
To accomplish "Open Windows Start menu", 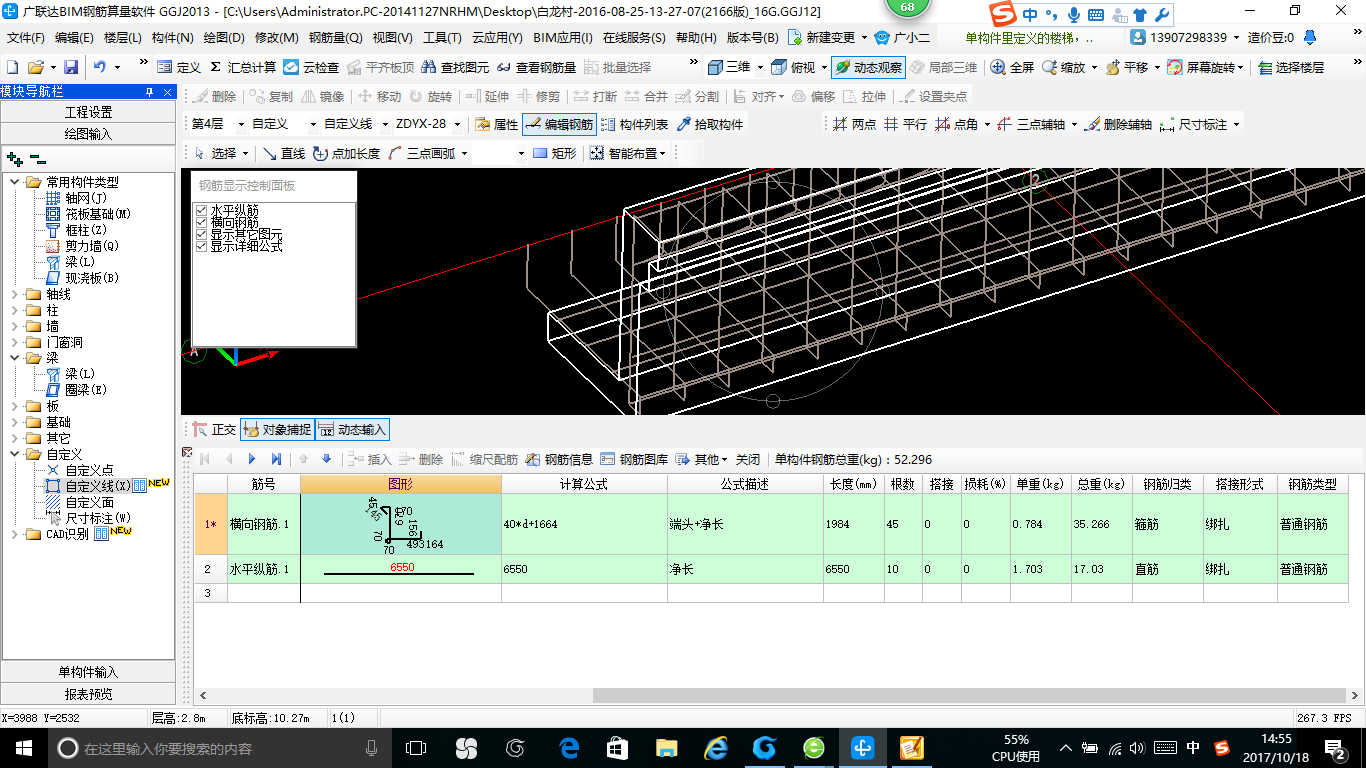I will 23,747.
